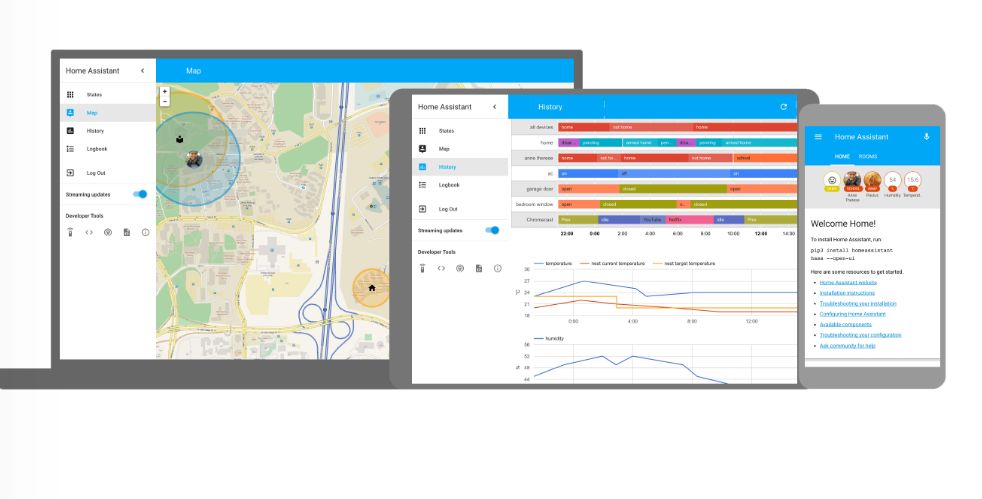Open info icon in laptop Developer Tools
982x499 pixels.
click(145, 232)
